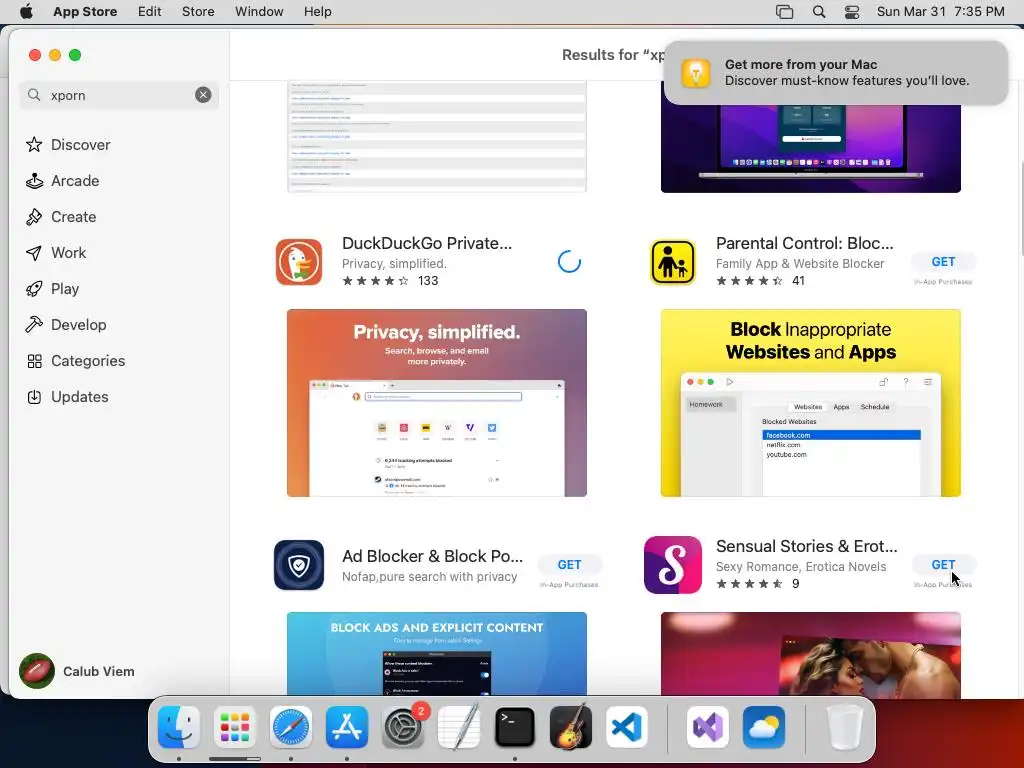The width and height of the screenshot is (1024, 768).
Task: Click the search field containing xporn
Action: [119, 95]
